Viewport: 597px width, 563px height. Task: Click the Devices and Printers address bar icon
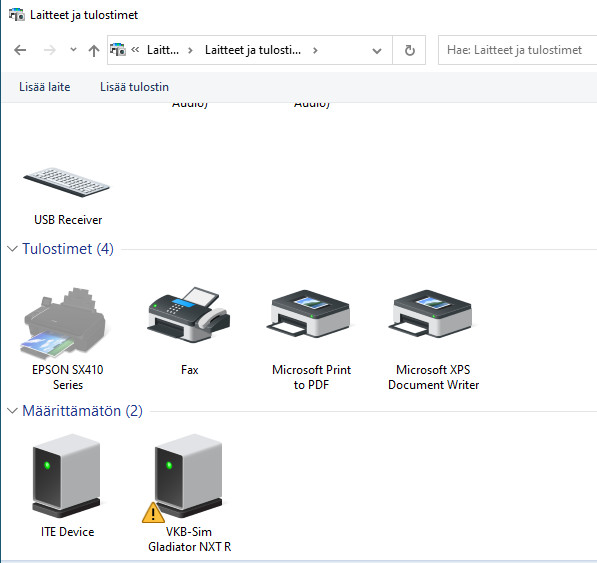pyautogui.click(x=118, y=50)
